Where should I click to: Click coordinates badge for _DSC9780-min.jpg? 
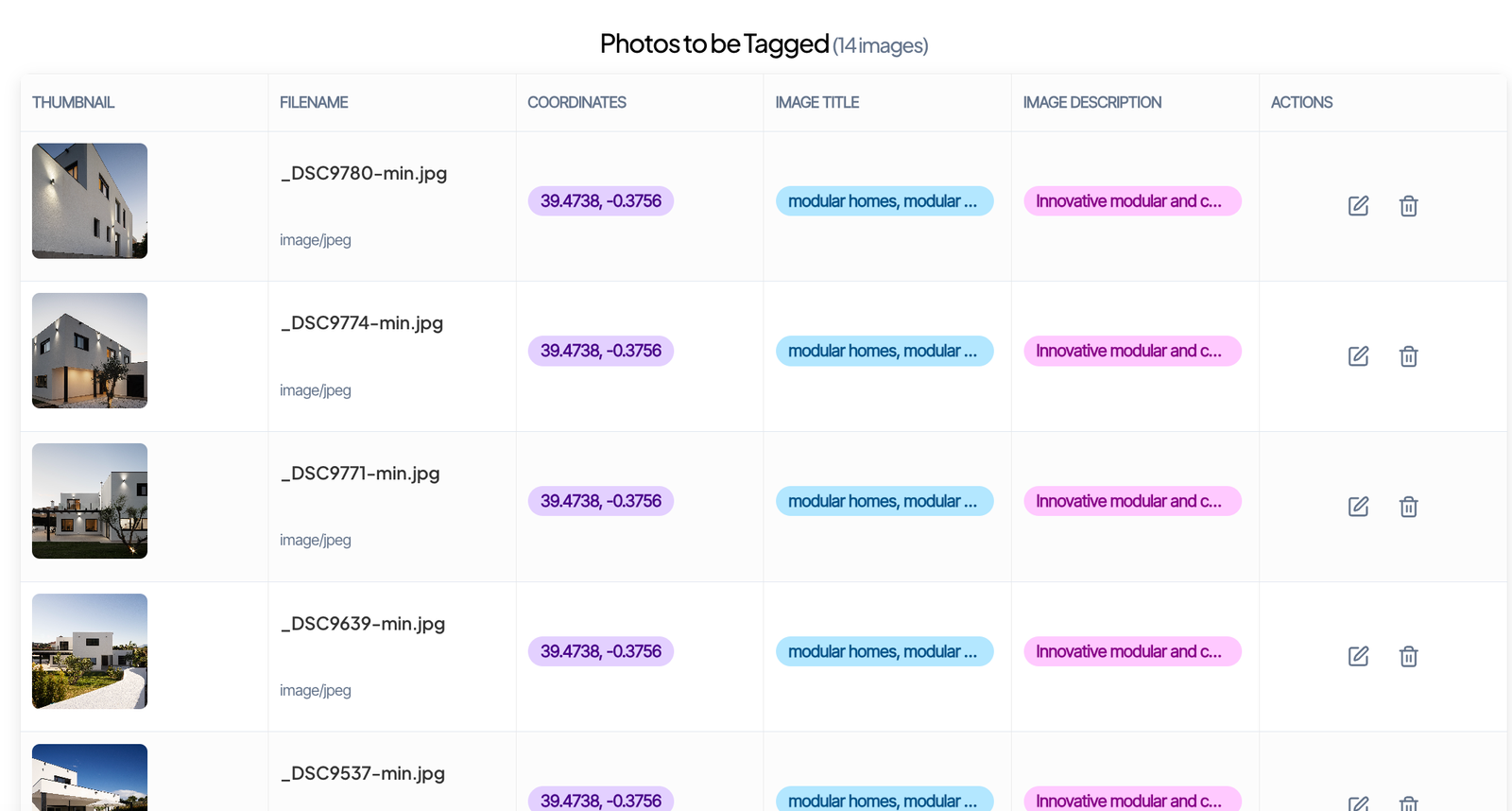(x=600, y=201)
